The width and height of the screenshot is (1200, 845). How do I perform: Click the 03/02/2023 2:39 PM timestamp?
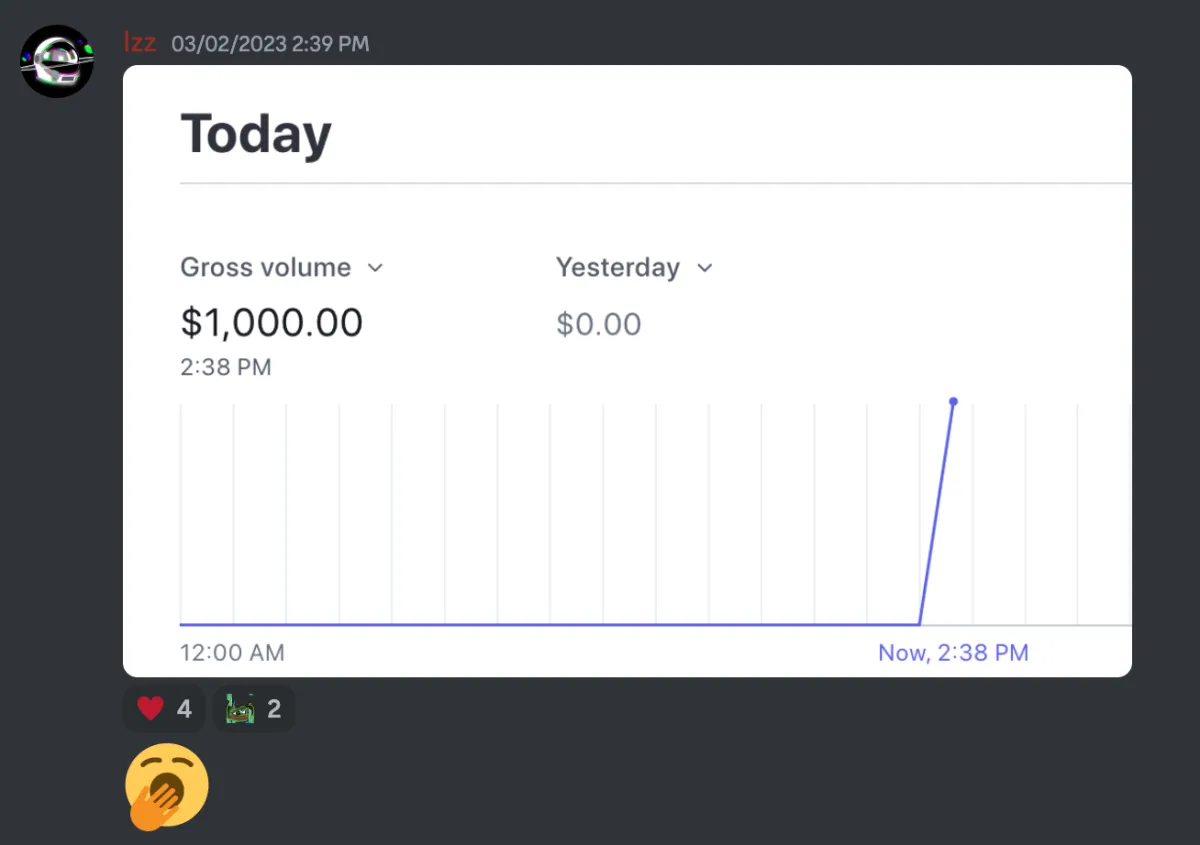(x=270, y=44)
